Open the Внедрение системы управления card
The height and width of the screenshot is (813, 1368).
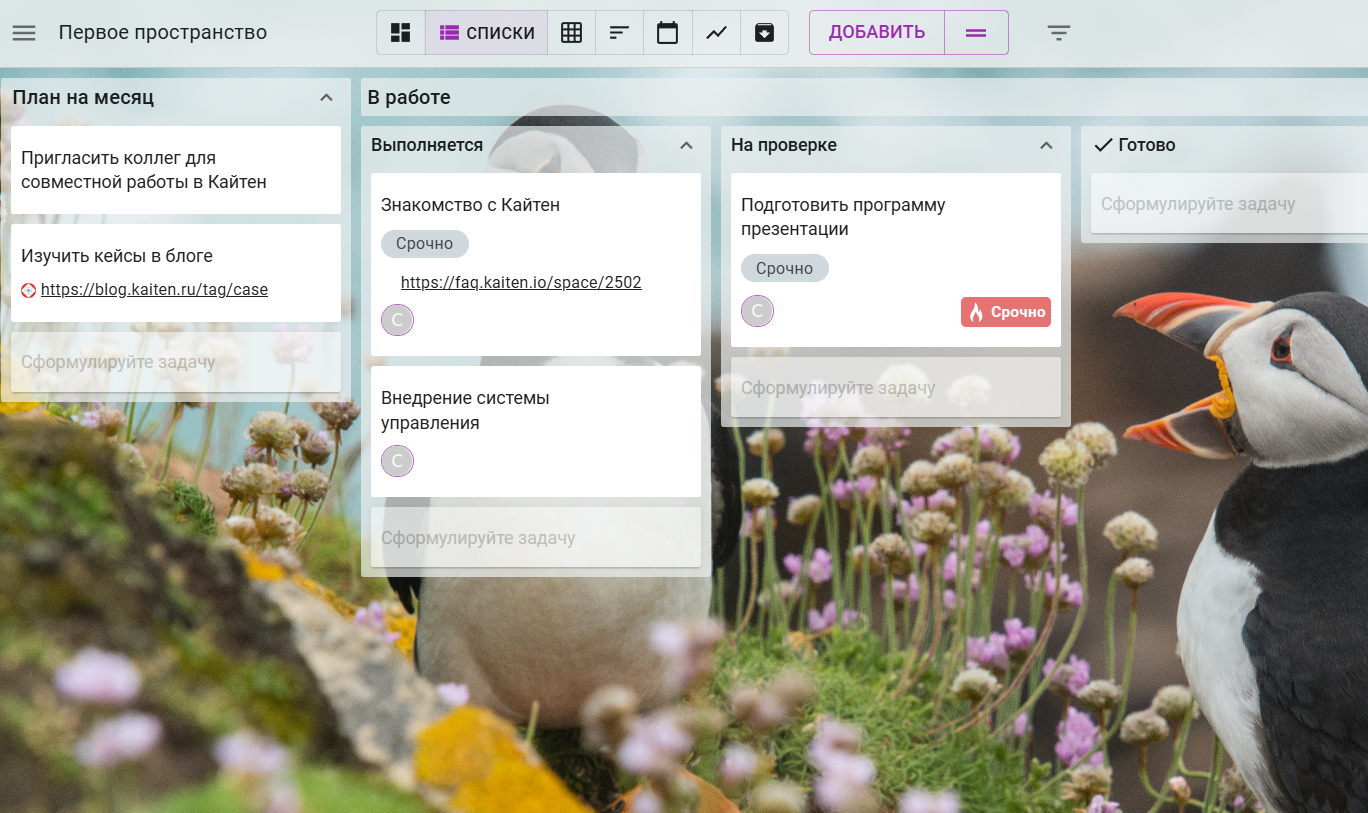coord(466,410)
